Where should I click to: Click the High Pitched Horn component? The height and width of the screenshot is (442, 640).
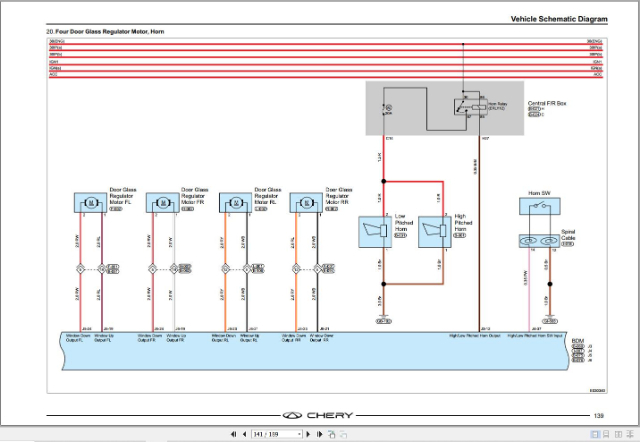(x=435, y=232)
